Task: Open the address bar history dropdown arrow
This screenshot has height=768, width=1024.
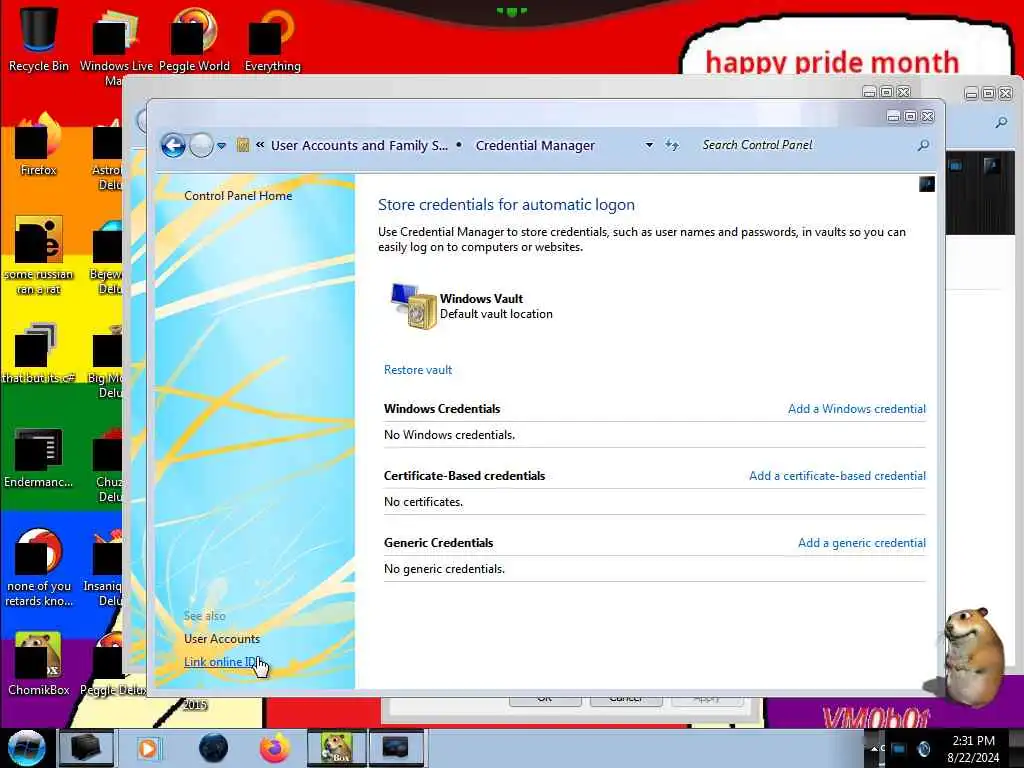Action: click(649, 145)
